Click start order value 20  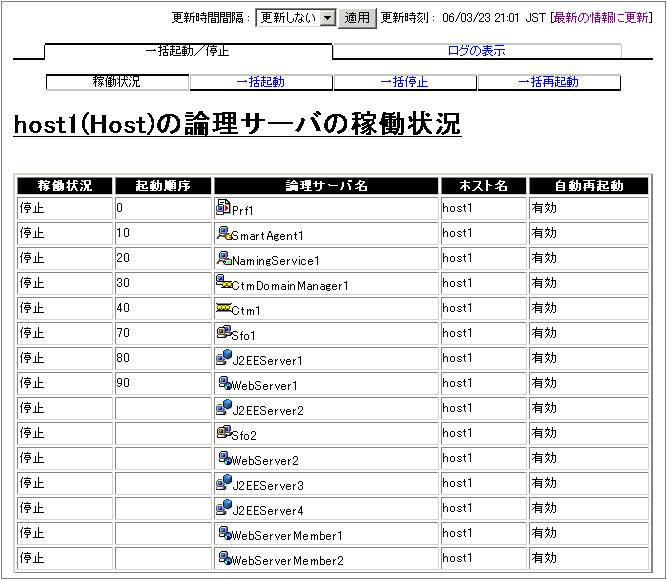123,258
